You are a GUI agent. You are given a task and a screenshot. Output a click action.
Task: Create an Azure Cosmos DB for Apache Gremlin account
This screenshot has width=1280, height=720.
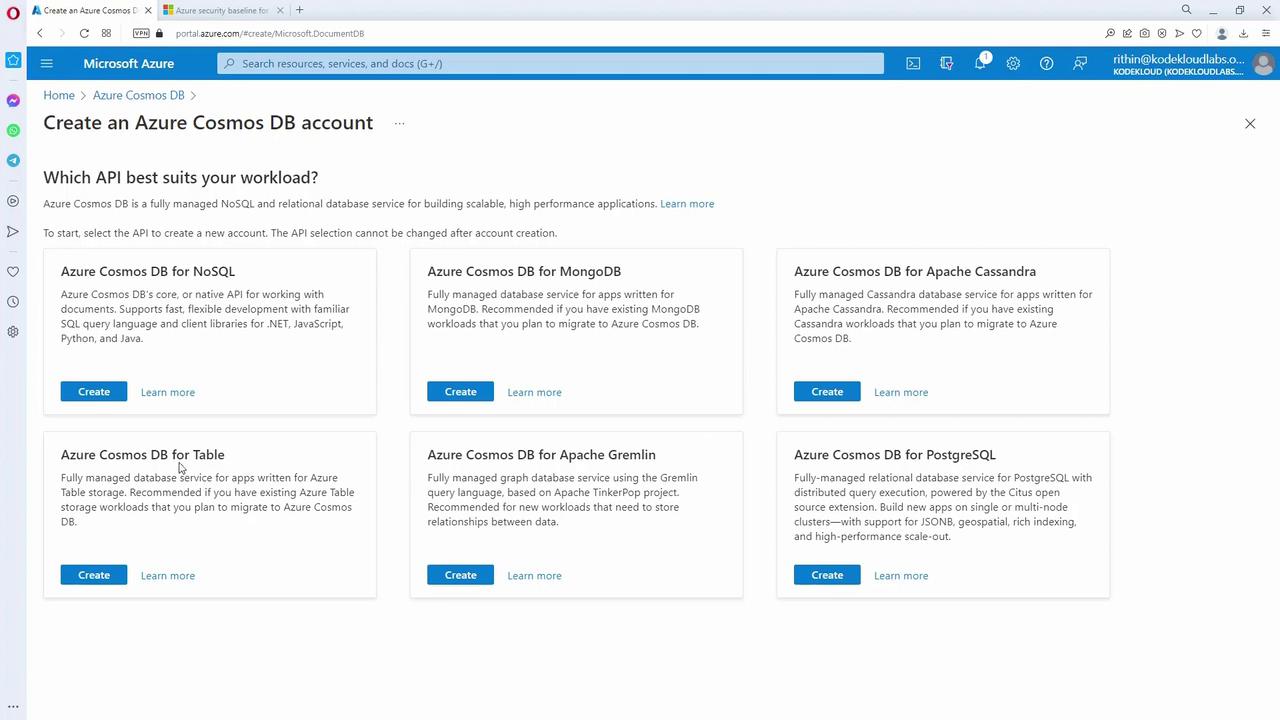460,575
